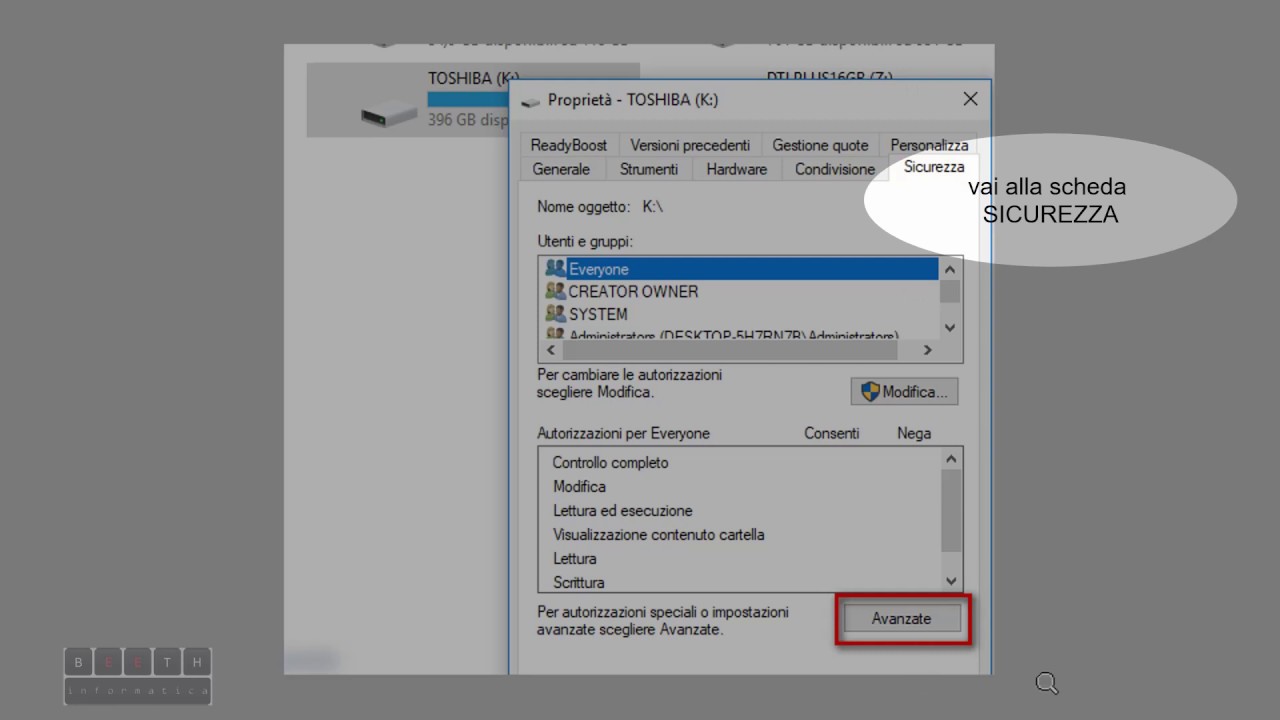Click permissions list scroll-up arrow

pyautogui.click(x=951, y=459)
